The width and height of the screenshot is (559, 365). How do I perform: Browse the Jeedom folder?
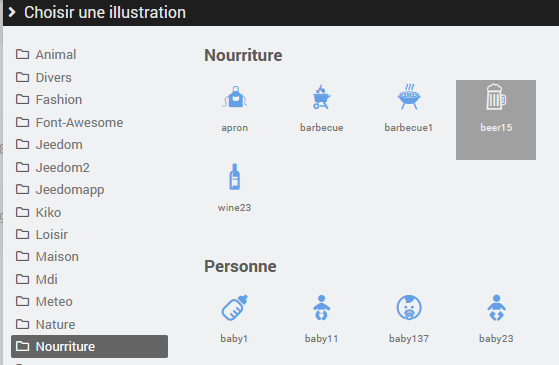click(49, 145)
